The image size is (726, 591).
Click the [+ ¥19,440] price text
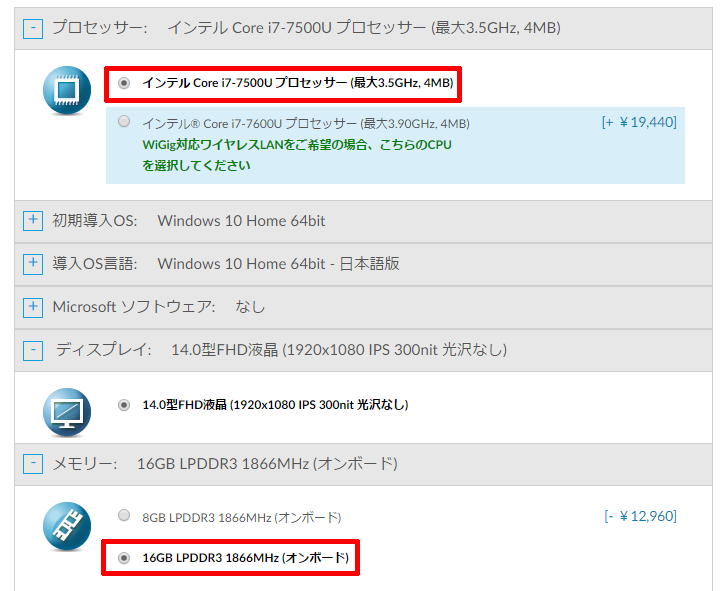coord(639,122)
